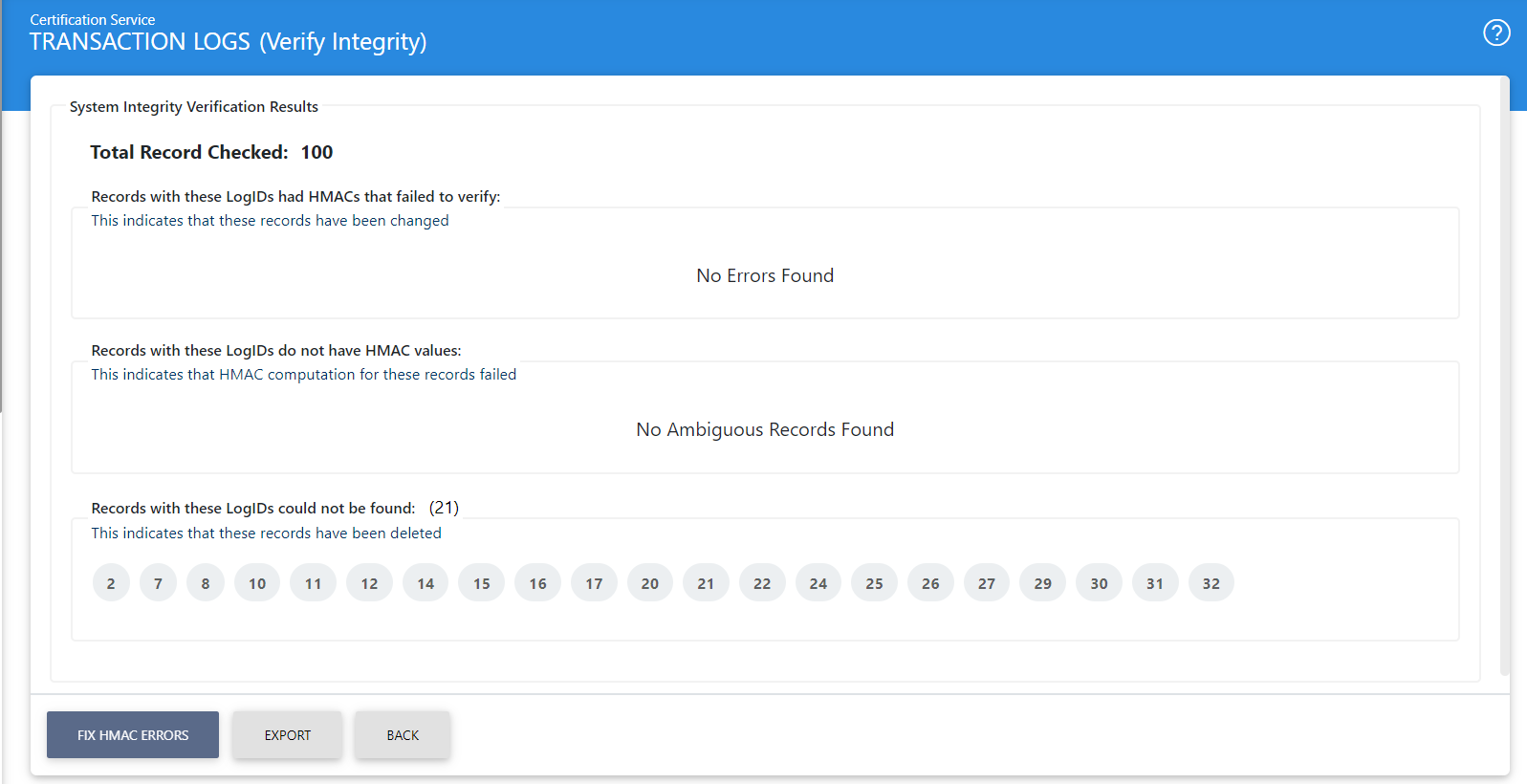
Task: Open the help question mark icon
Action: coord(1496,33)
